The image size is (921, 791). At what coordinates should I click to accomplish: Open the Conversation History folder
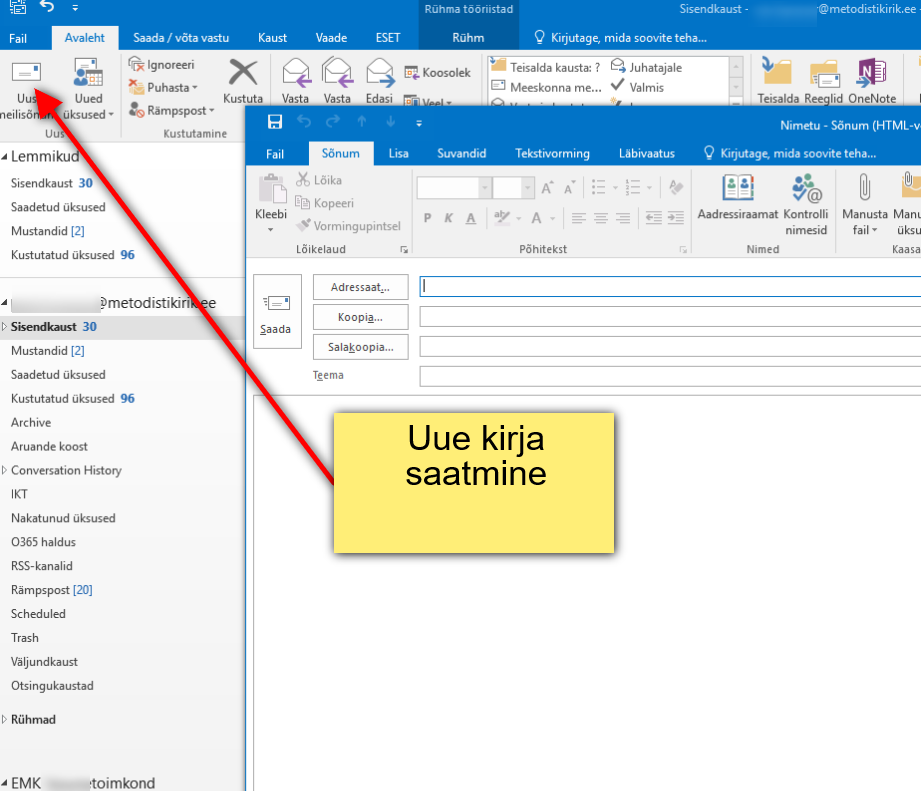(x=66, y=470)
